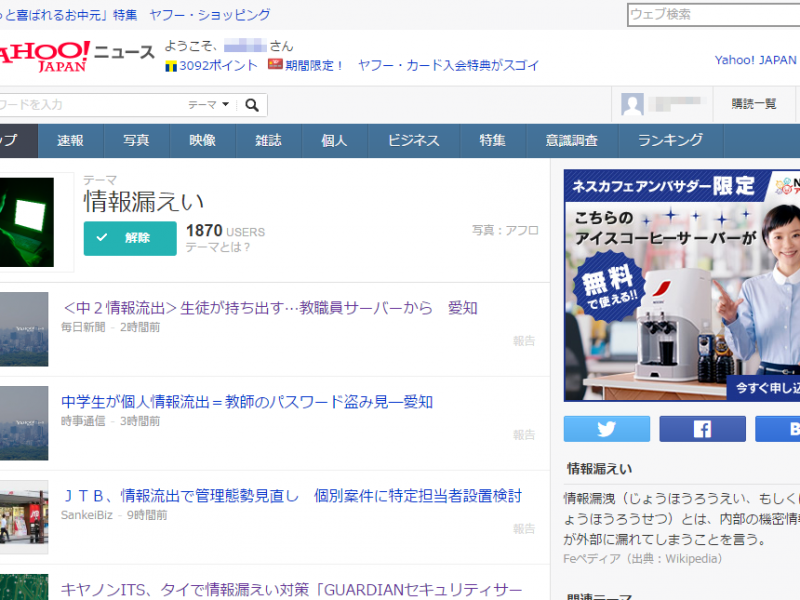Click the テーマとは？ help link
This screenshot has height=600, width=800.
(218, 247)
